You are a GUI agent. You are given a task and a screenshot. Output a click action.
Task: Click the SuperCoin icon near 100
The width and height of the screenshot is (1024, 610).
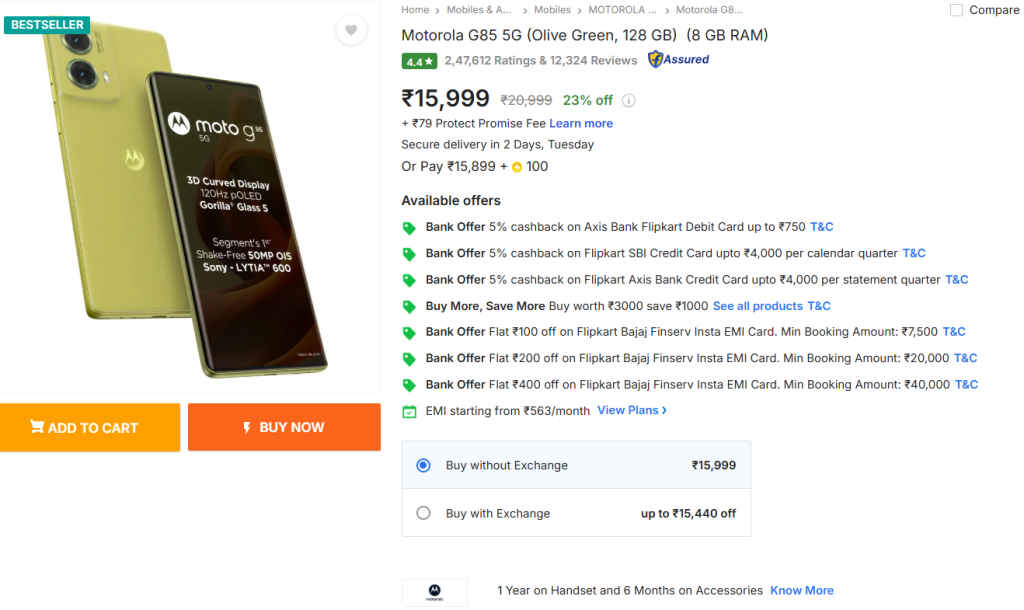tap(517, 167)
